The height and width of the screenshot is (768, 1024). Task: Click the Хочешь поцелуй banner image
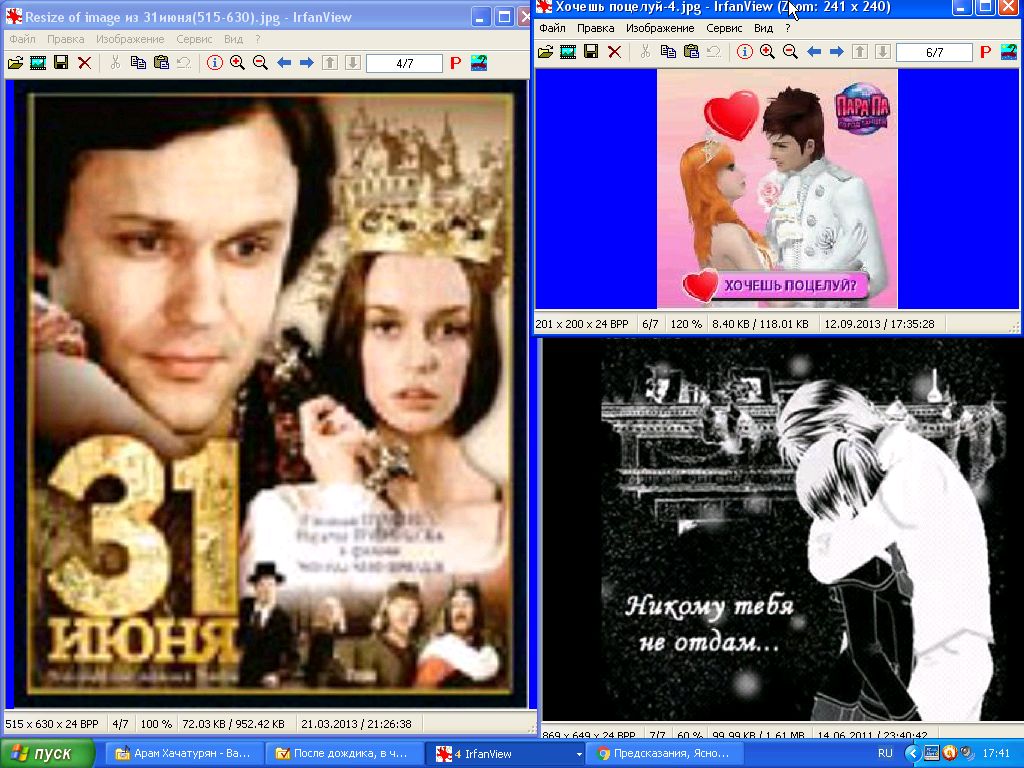click(x=777, y=188)
